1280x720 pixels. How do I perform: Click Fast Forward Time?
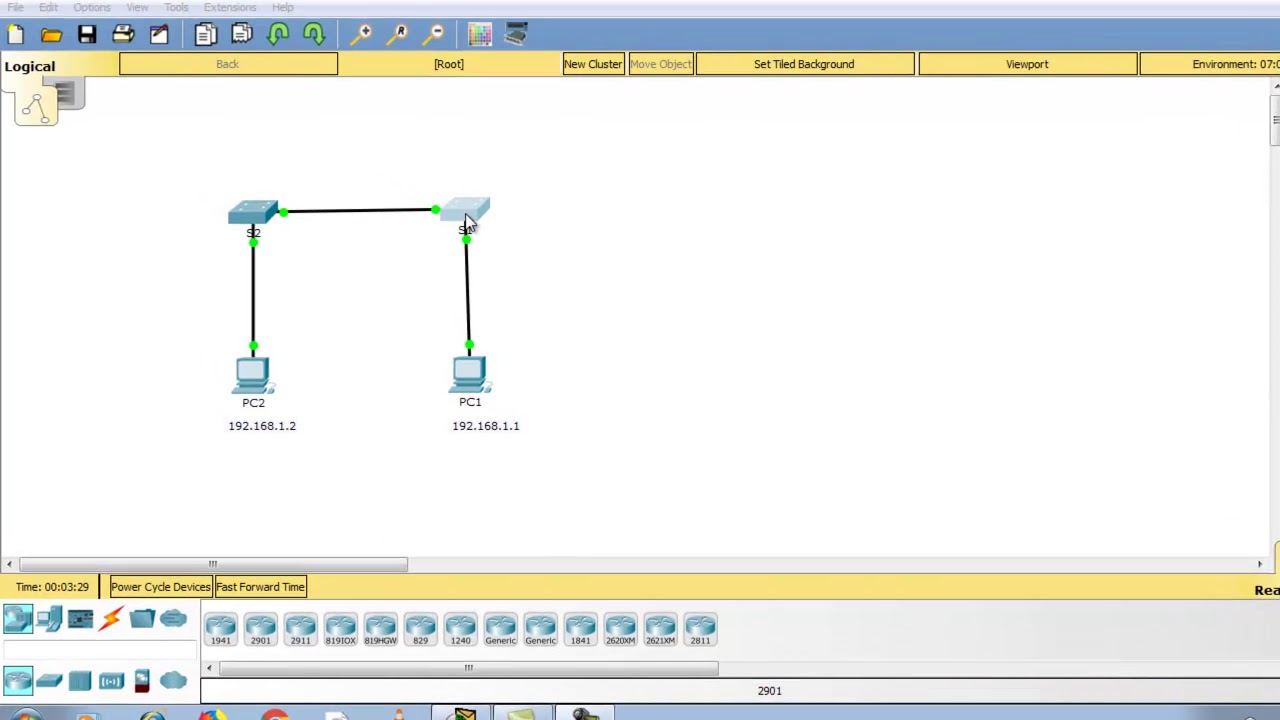click(x=260, y=587)
